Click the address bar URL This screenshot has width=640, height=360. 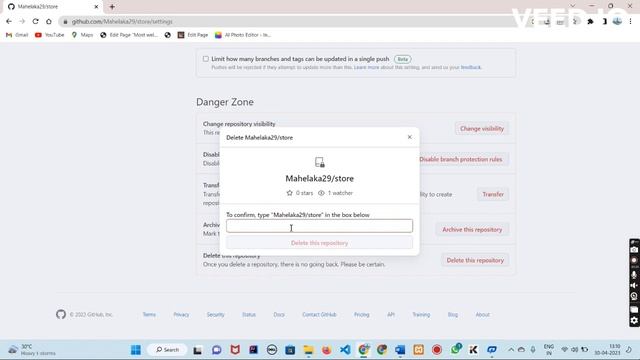(122, 22)
